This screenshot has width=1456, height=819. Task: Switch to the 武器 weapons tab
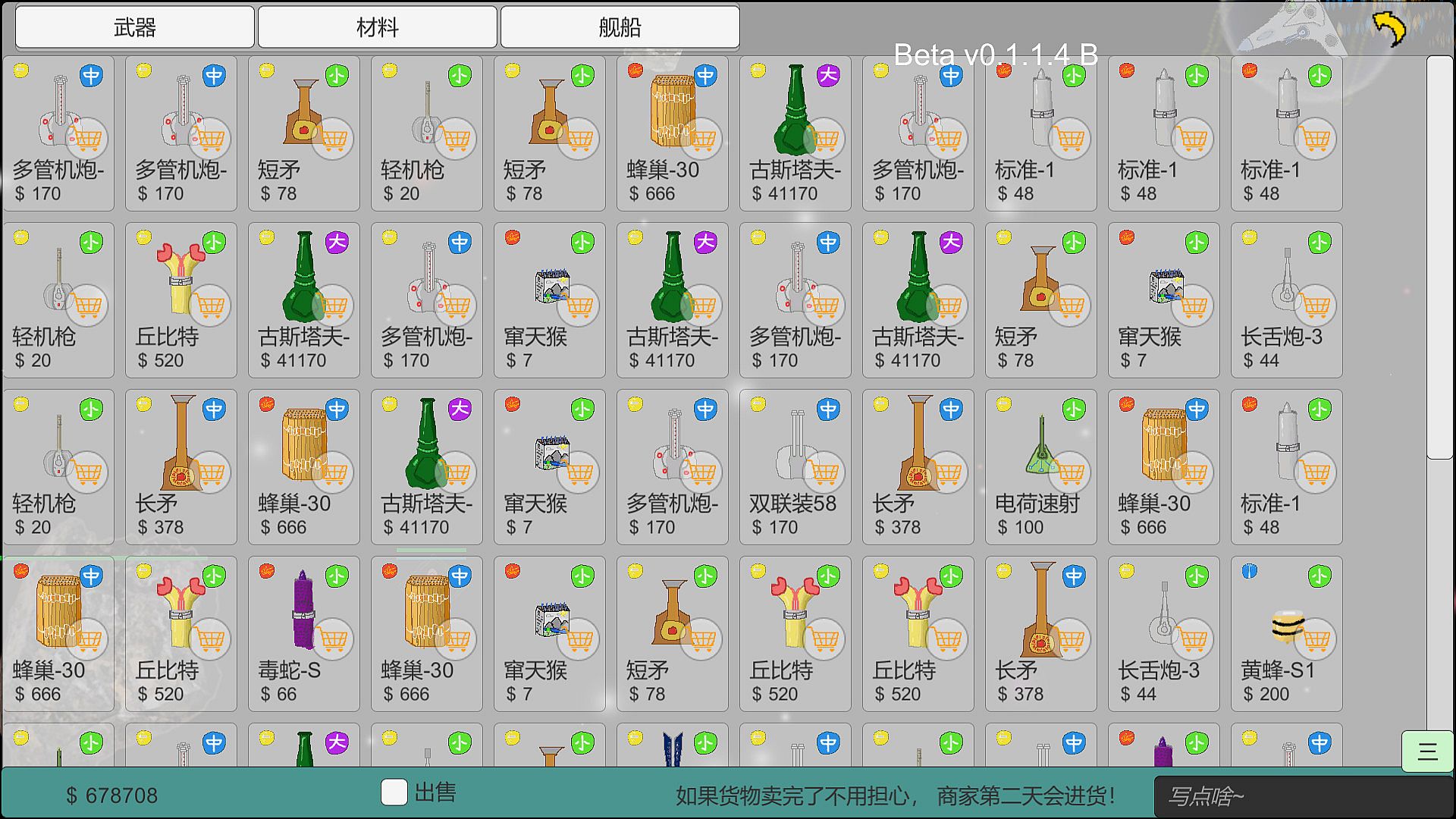click(x=135, y=27)
